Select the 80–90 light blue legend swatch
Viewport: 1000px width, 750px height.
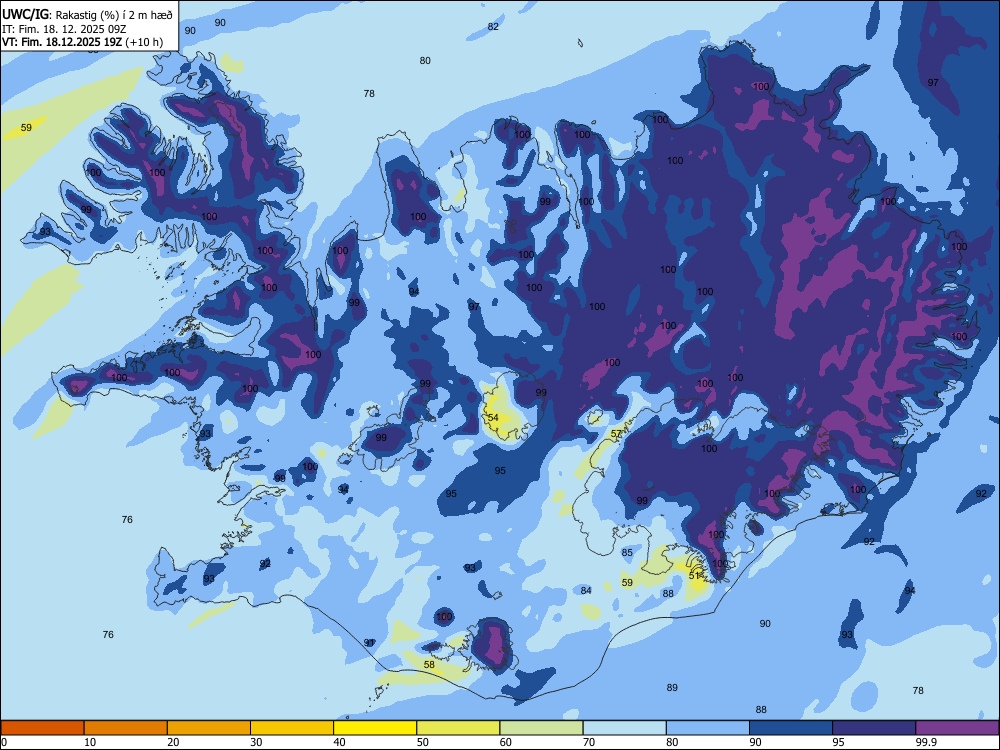point(708,728)
